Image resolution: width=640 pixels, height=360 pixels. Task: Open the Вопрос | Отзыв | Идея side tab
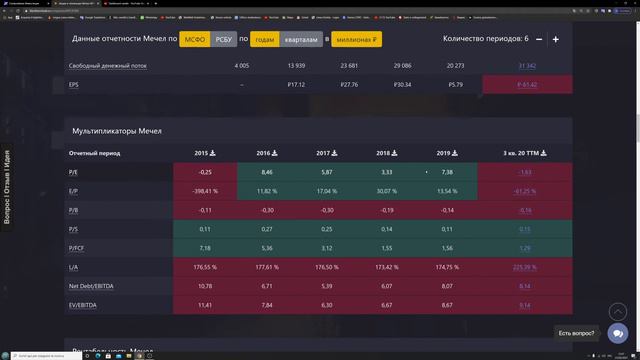7,187
